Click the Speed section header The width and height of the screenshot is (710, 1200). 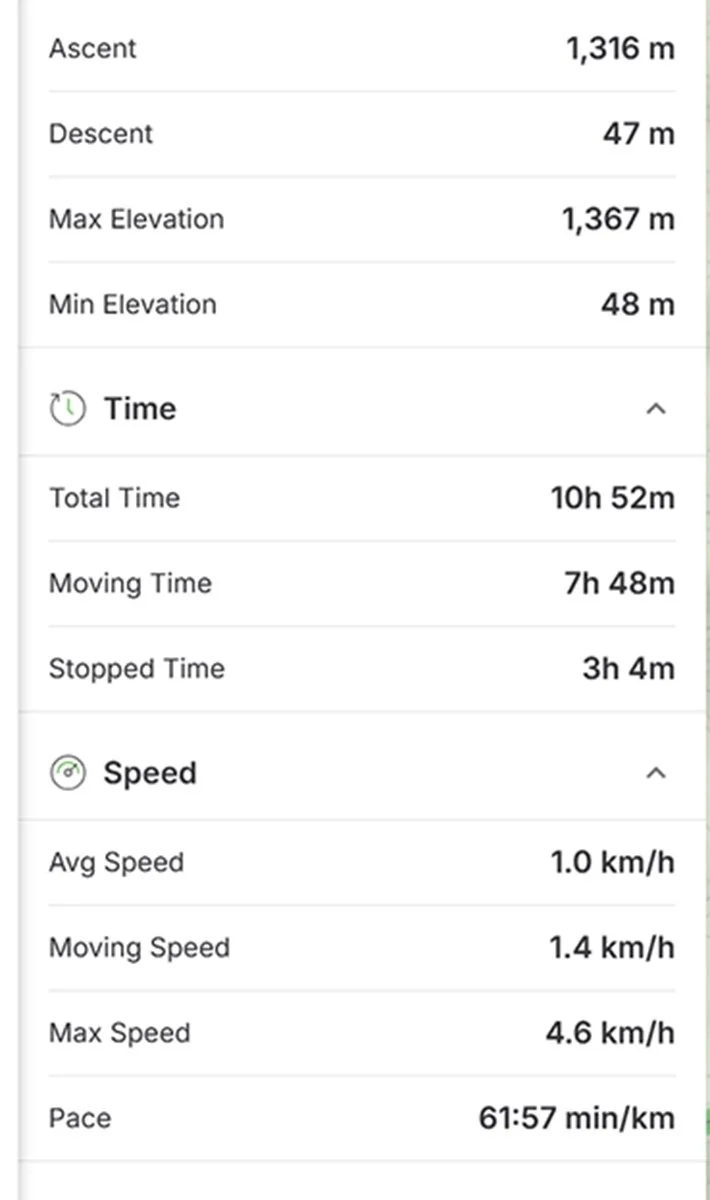[362, 773]
